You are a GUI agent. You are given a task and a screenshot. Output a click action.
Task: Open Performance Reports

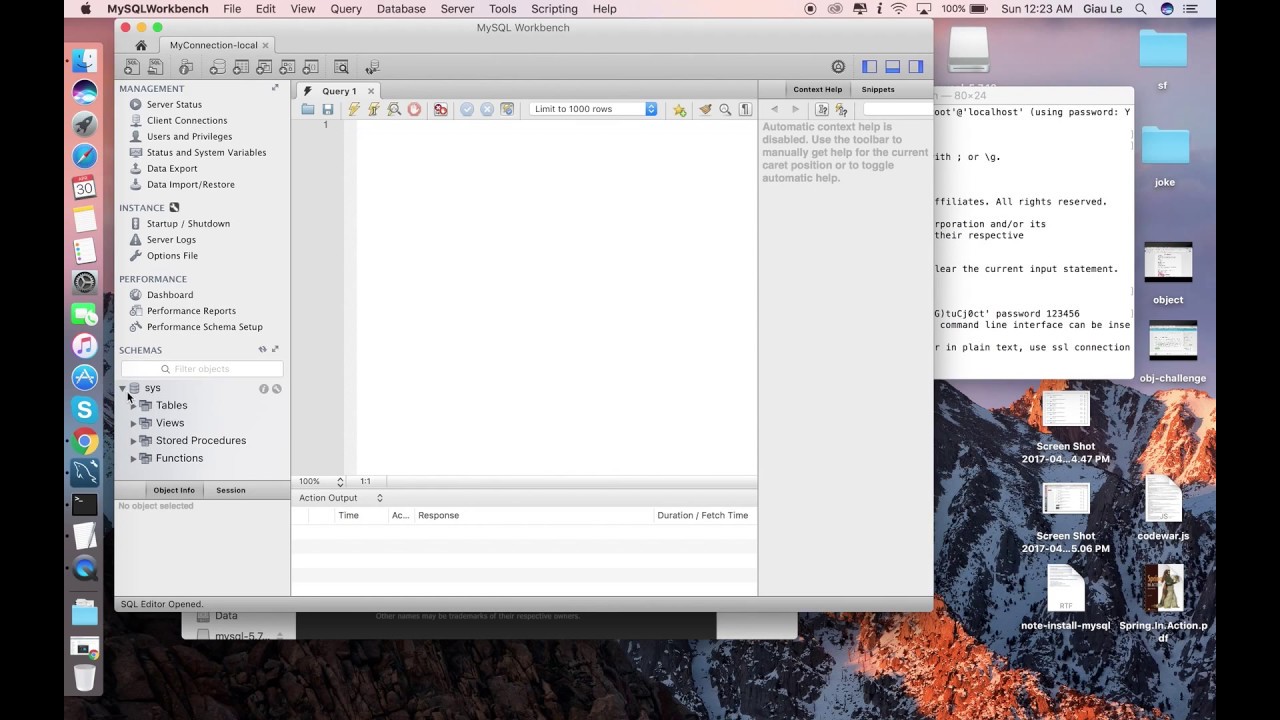point(191,311)
